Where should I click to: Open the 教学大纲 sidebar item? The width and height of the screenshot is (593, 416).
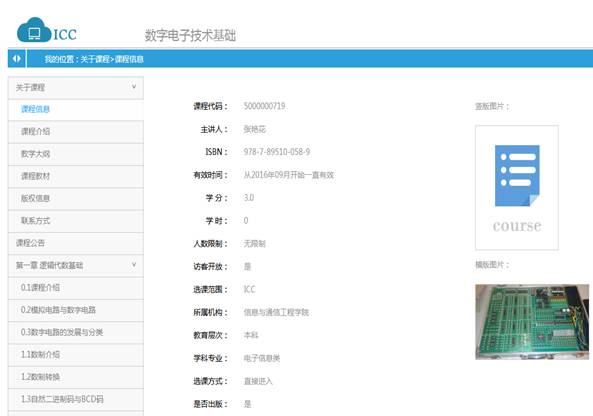[76, 154]
